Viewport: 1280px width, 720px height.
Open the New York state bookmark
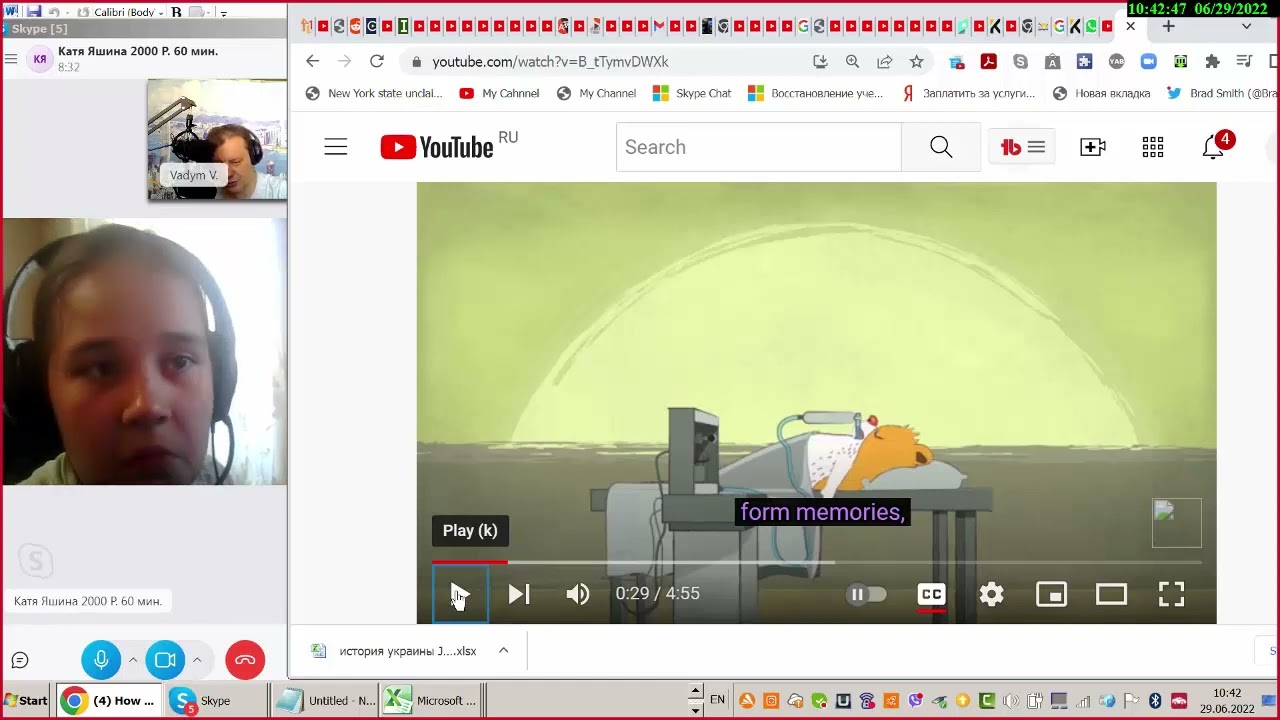[373, 93]
